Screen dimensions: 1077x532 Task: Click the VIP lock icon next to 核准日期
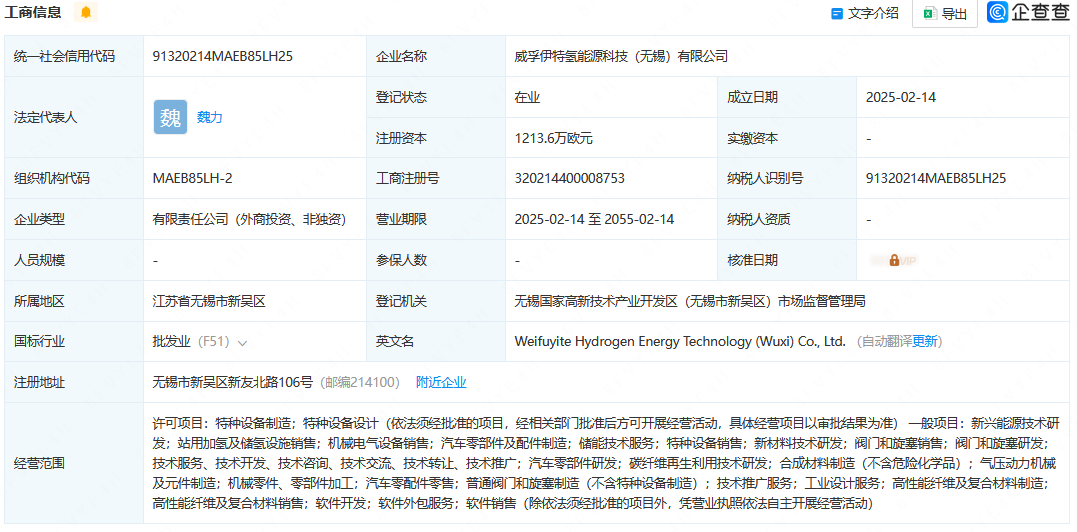(894, 260)
